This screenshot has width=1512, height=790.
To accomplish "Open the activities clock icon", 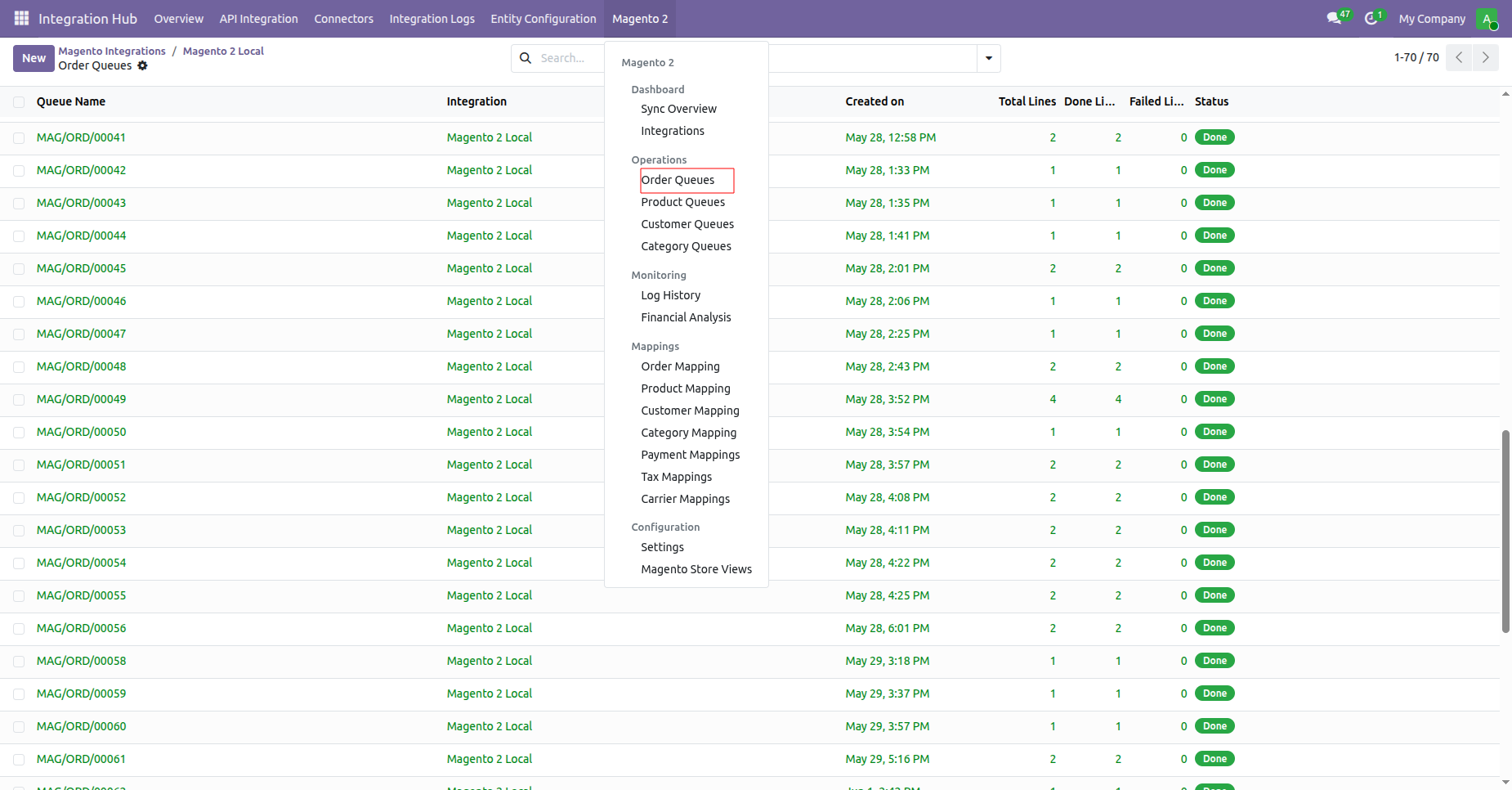I will [1371, 18].
